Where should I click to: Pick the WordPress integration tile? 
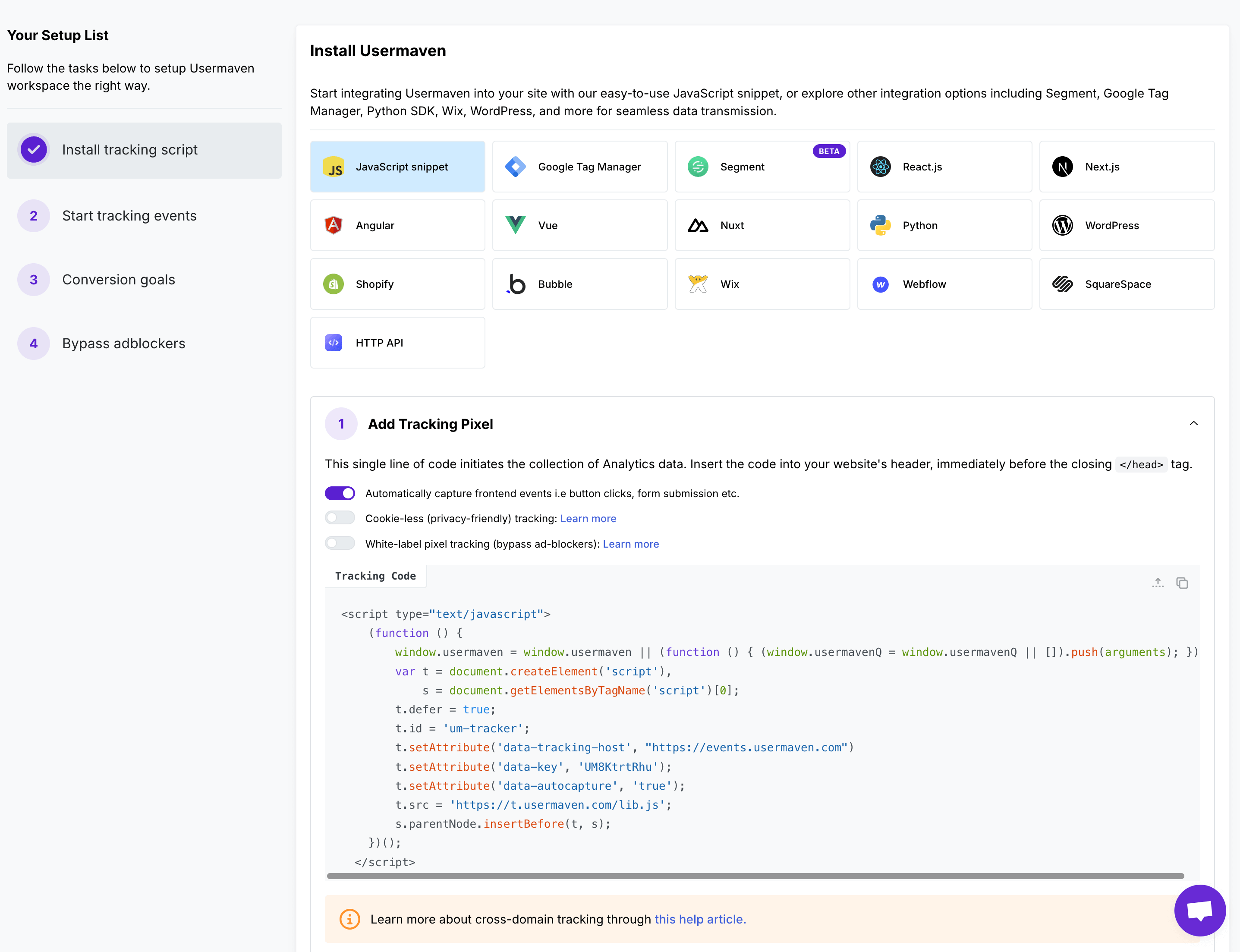coord(1126,226)
